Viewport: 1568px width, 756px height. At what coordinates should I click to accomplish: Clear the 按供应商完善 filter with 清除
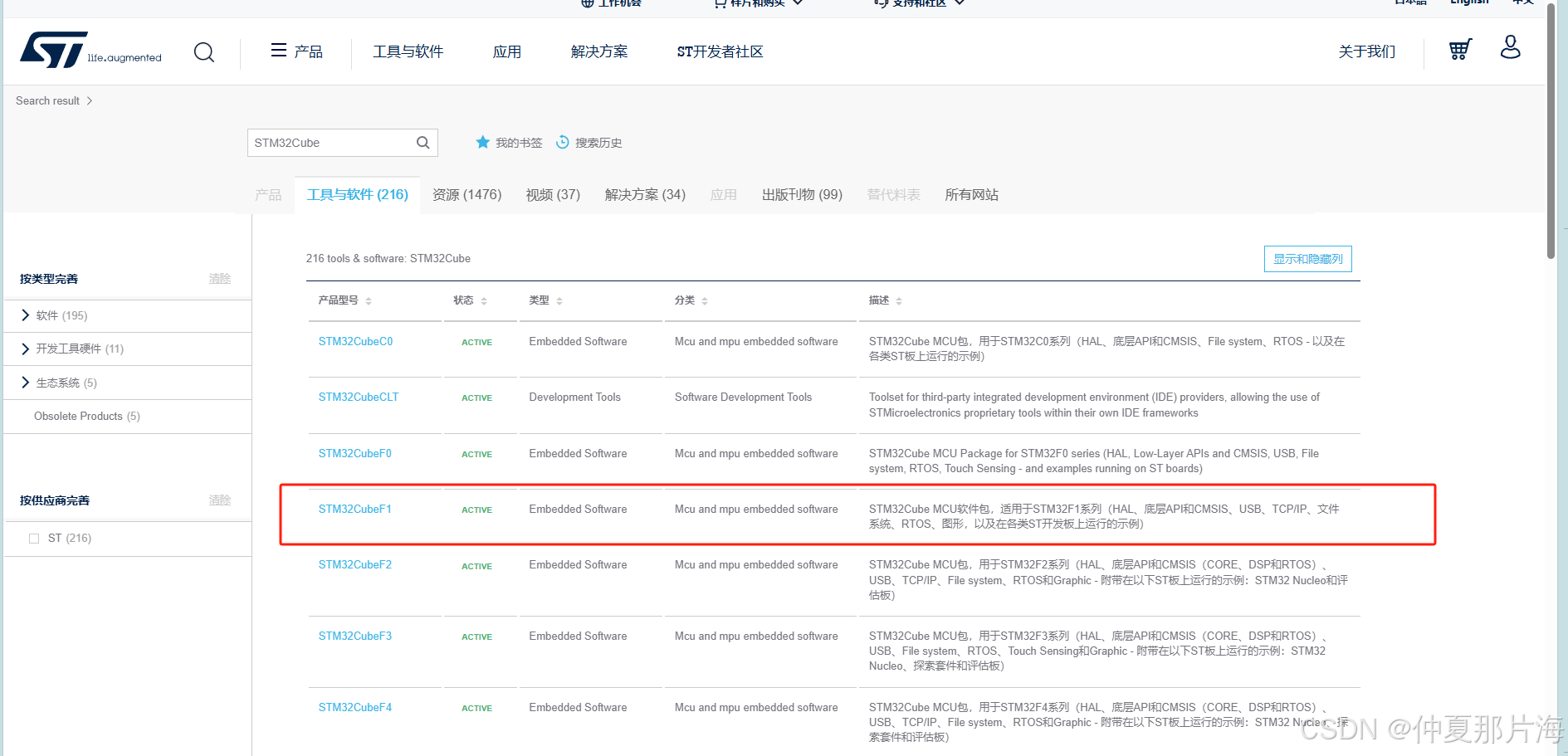point(220,500)
